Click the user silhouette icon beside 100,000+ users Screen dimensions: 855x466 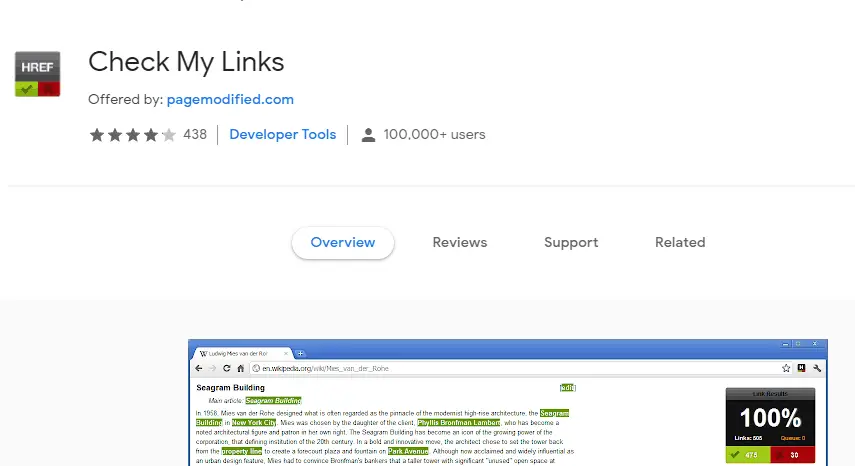pos(369,135)
